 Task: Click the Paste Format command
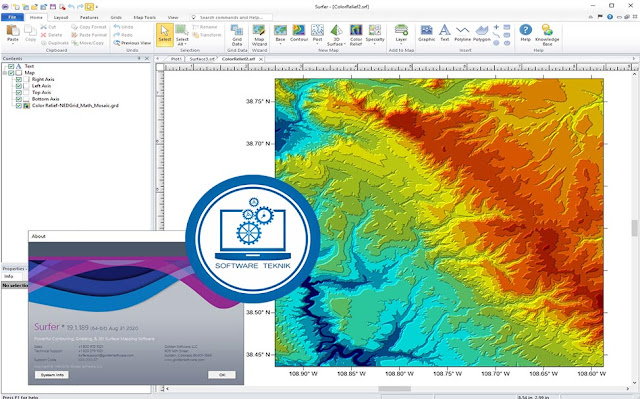pos(89,35)
